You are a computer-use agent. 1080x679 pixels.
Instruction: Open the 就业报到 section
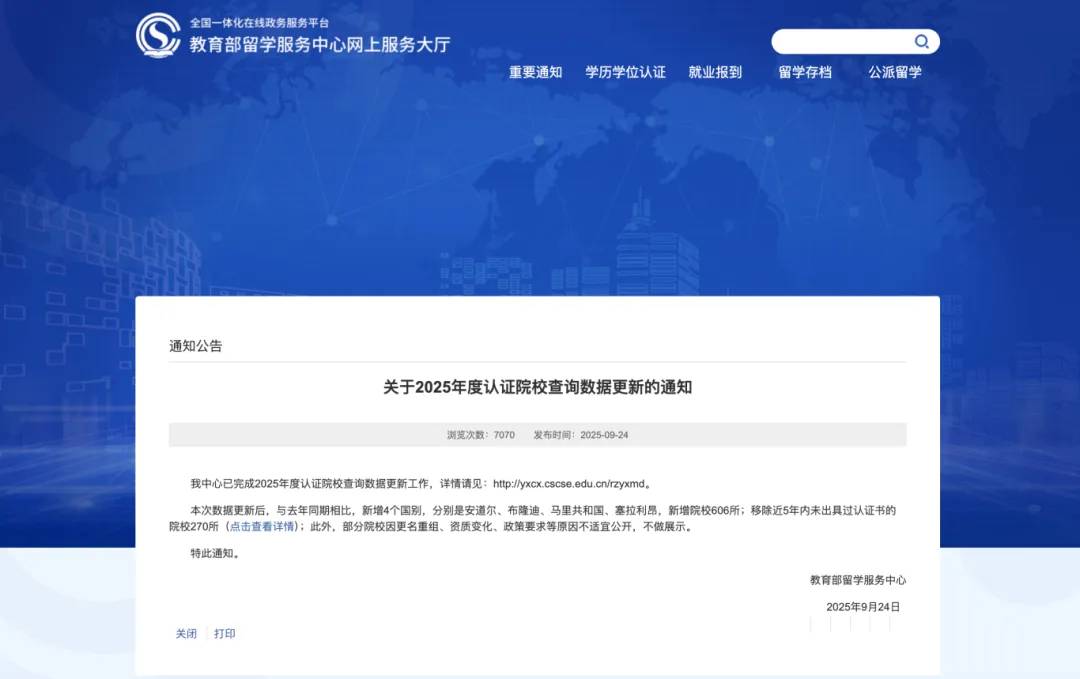click(x=717, y=72)
